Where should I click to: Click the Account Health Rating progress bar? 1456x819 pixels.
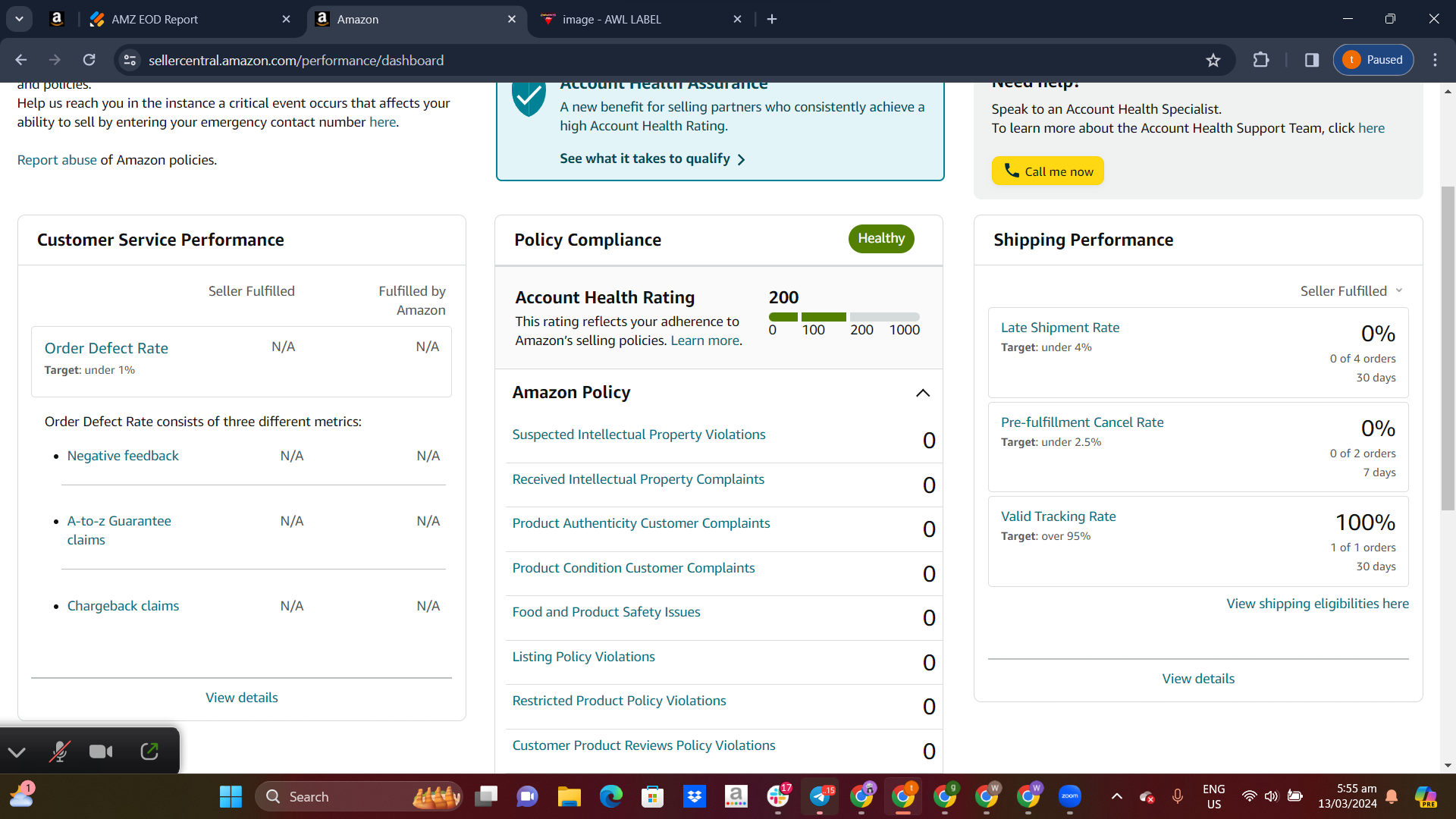tap(844, 317)
